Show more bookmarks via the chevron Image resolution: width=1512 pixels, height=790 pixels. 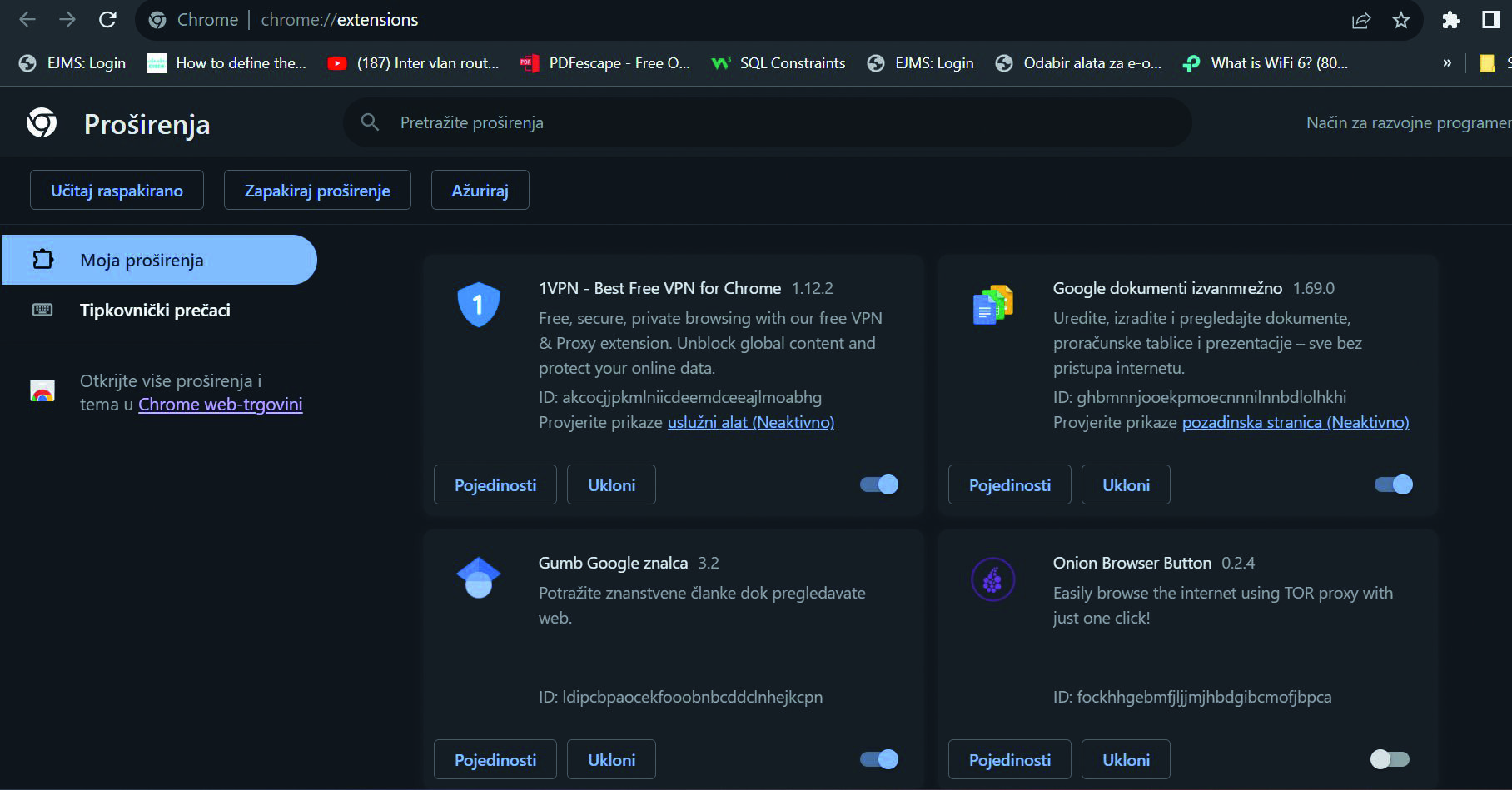click(1447, 63)
